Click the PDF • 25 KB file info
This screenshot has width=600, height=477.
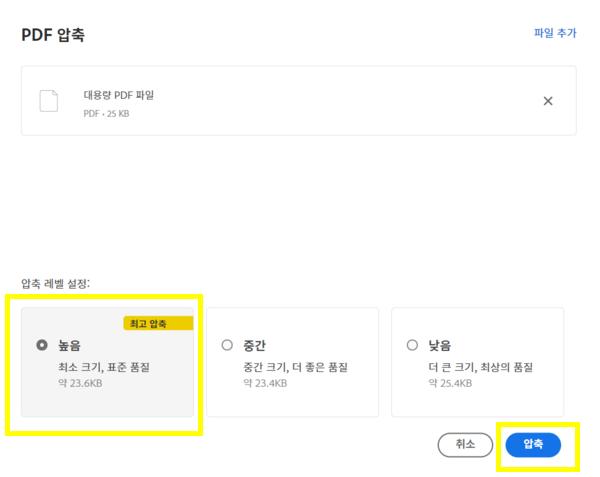pos(107,113)
